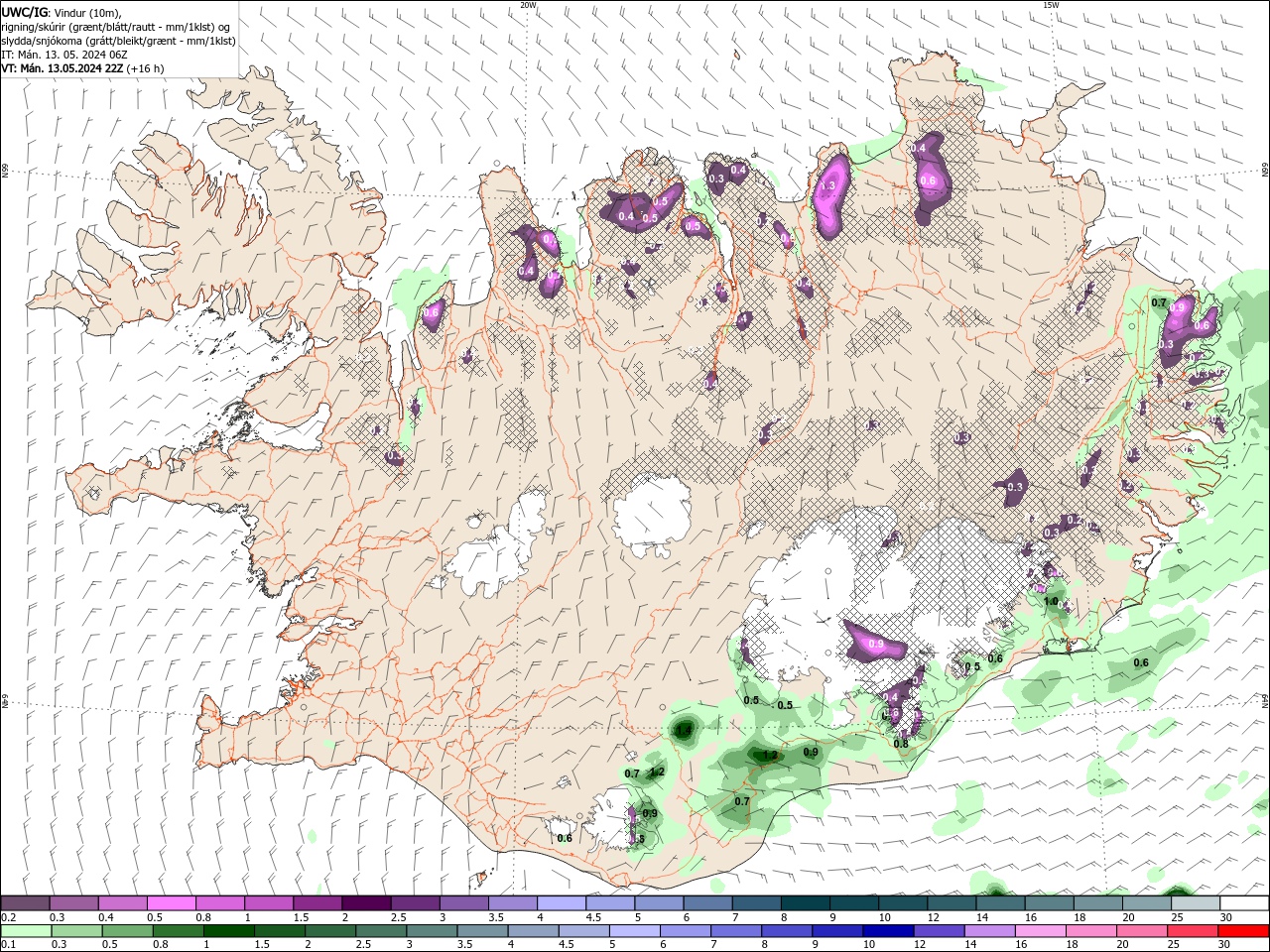The height and width of the screenshot is (952, 1270).
Task: Select the navy blue 10 swatch, lower legend
Action: [889, 931]
